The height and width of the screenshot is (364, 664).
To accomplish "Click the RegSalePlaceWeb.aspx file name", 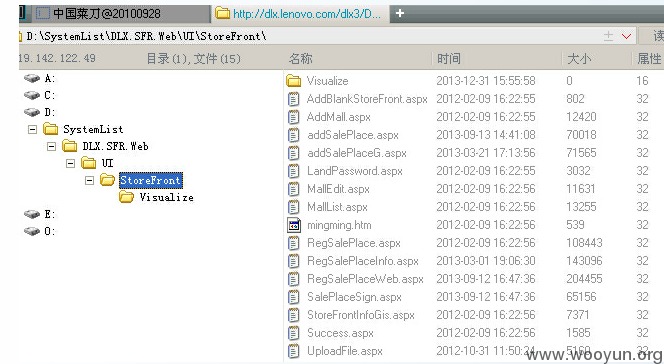I will [x=365, y=279].
